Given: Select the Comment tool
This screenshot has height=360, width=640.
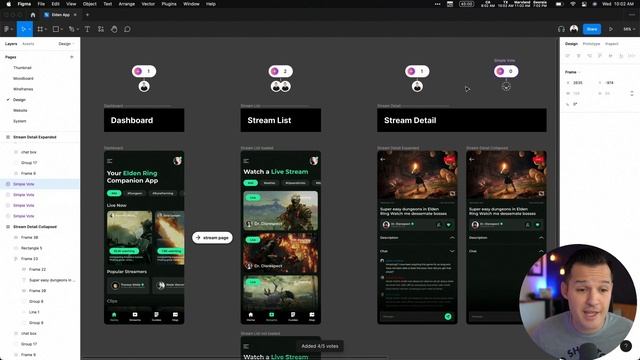Looking at the screenshot, I should 127,29.
